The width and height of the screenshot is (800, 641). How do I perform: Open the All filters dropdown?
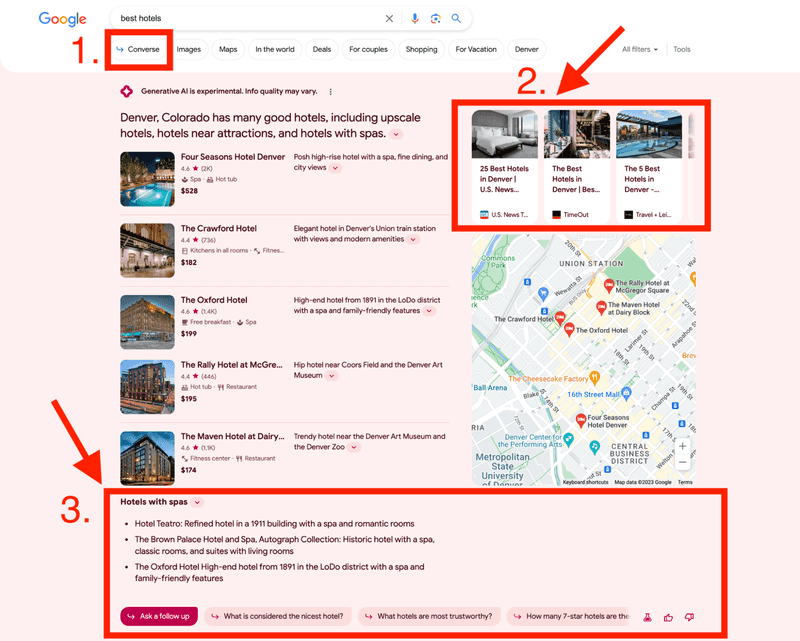click(641, 48)
